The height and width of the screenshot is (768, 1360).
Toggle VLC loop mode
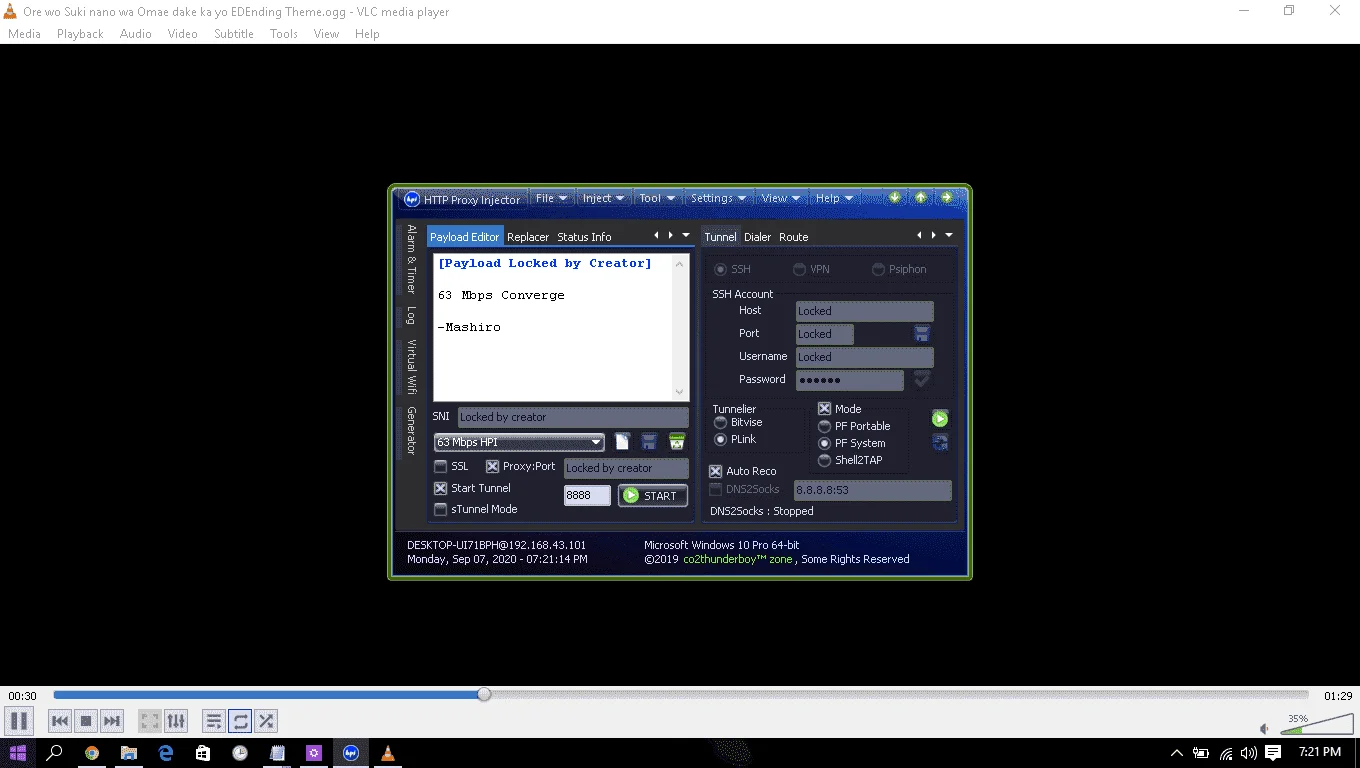click(x=240, y=720)
